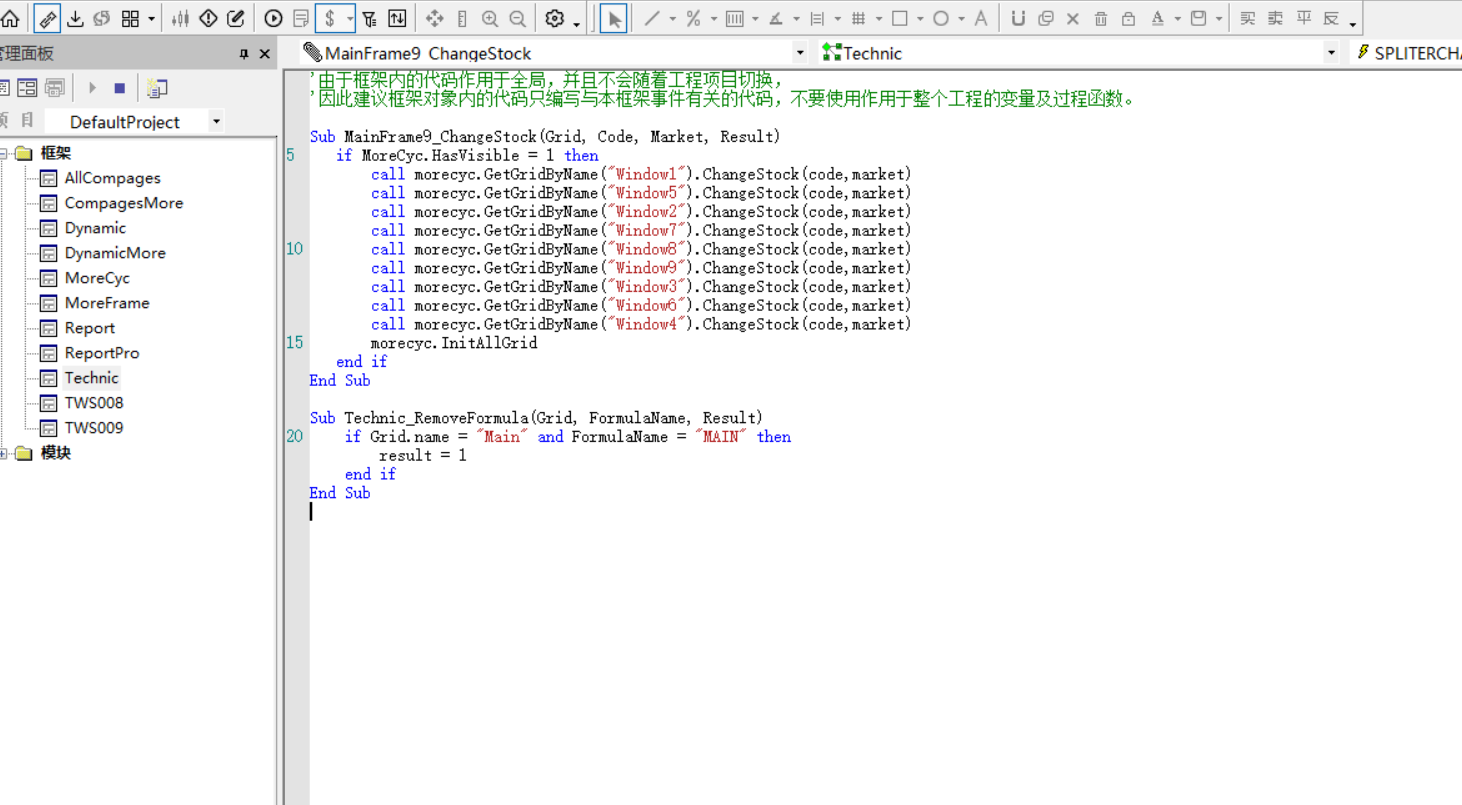Select the MoreCyc frame in tree
1462x805 pixels.
point(97,278)
